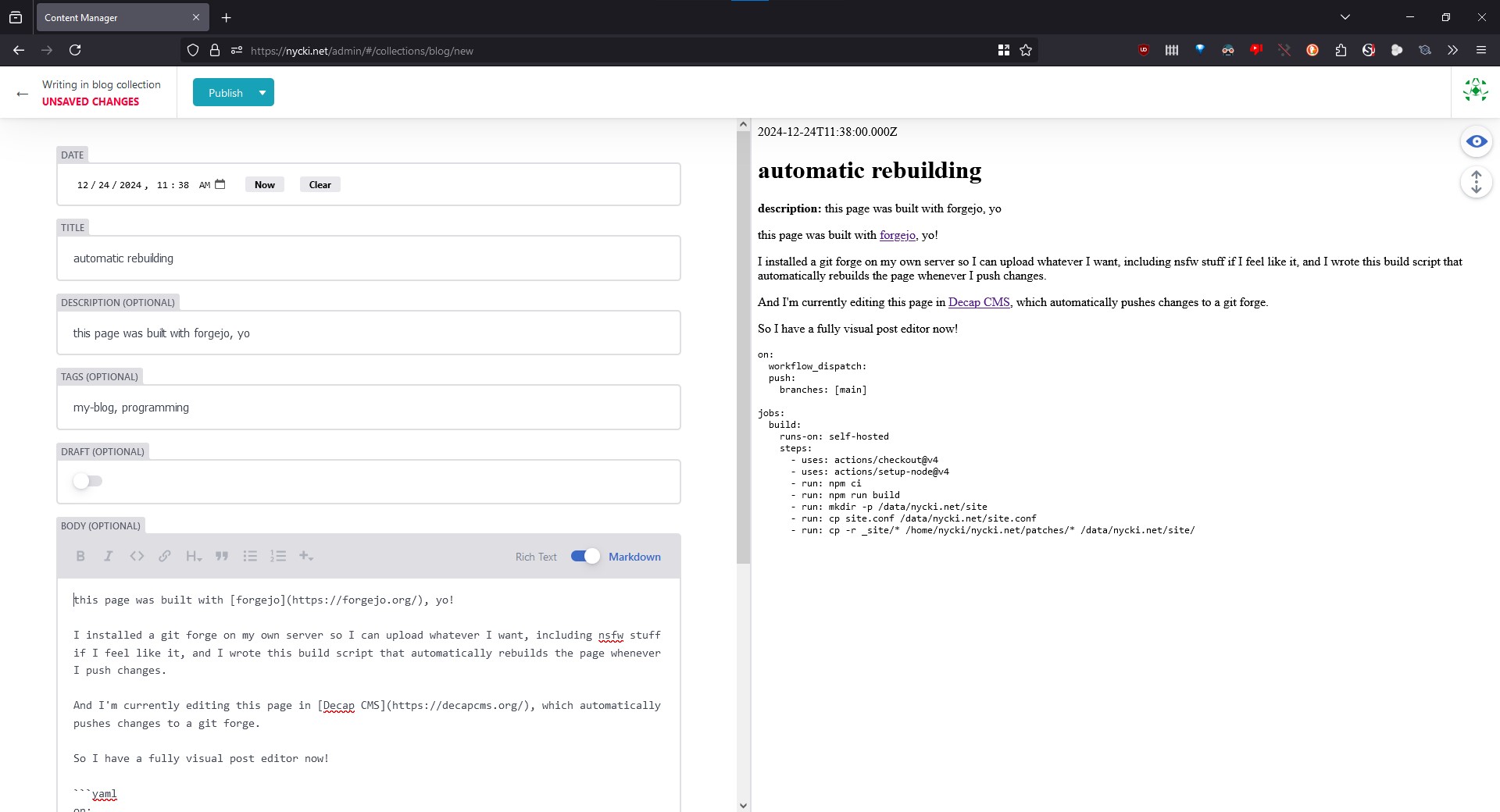The width and height of the screenshot is (1500, 812).
Task: Insert a blockquote in the body
Action: (x=222, y=556)
